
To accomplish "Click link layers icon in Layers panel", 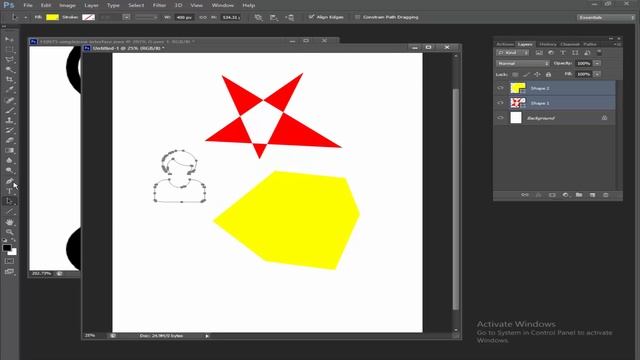I will [x=525, y=195].
